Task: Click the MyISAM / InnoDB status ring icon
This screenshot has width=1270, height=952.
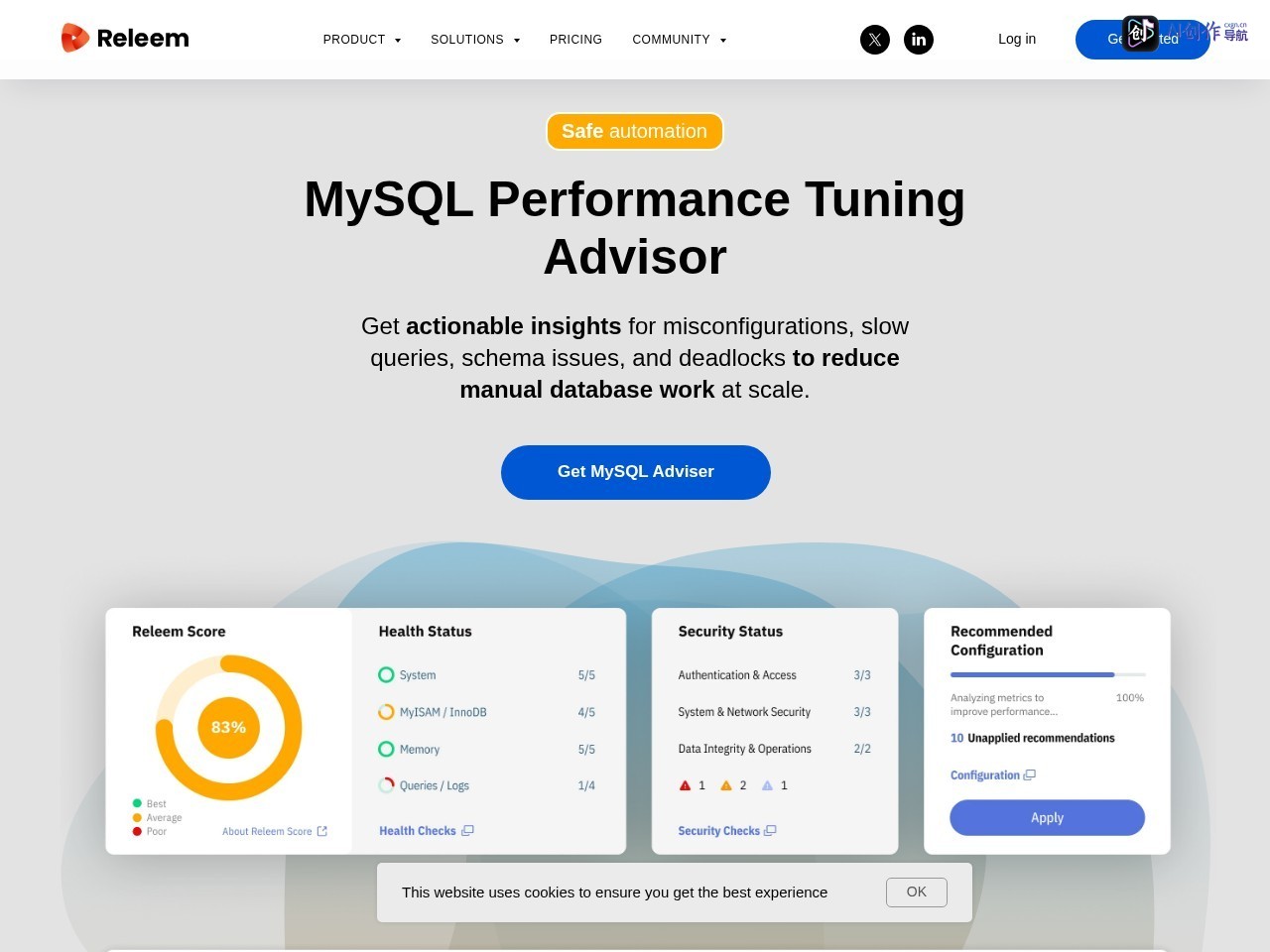Action: [386, 712]
